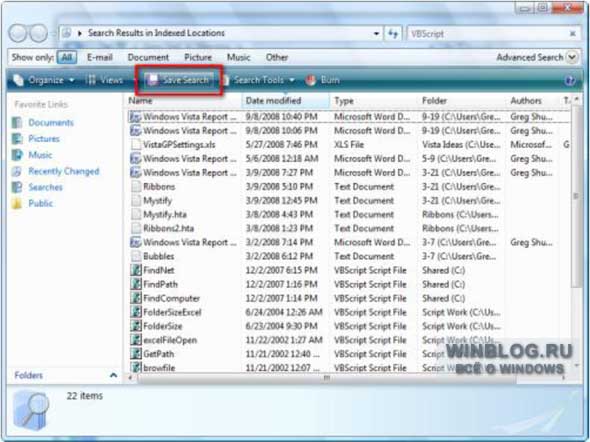The width and height of the screenshot is (590, 442).
Task: Click the FindNet script file icon
Action: coord(136,270)
